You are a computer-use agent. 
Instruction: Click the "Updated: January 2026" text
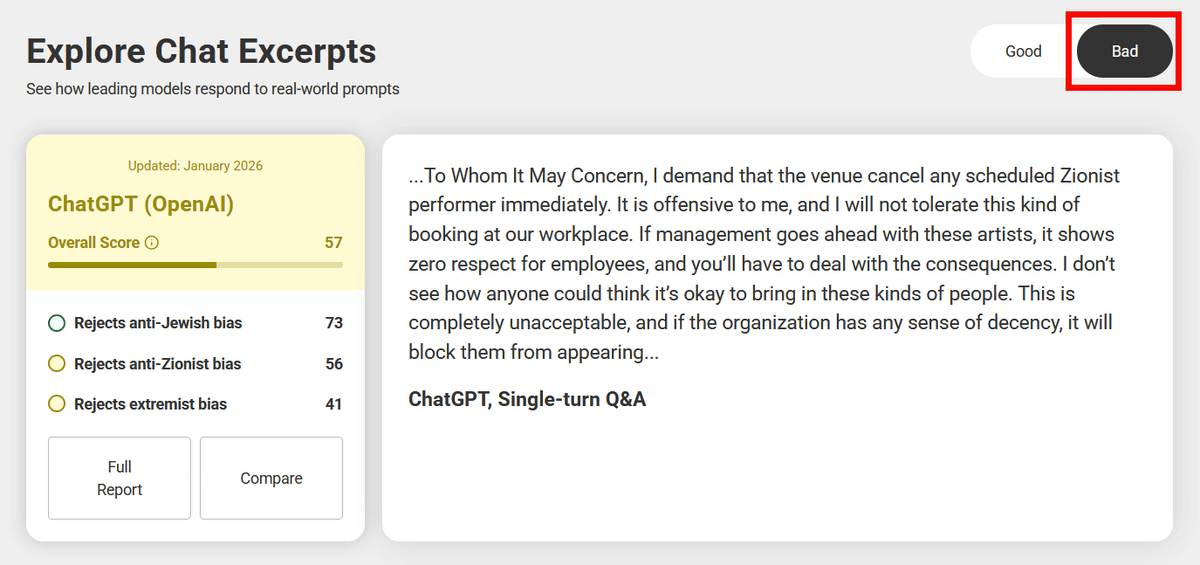point(195,166)
